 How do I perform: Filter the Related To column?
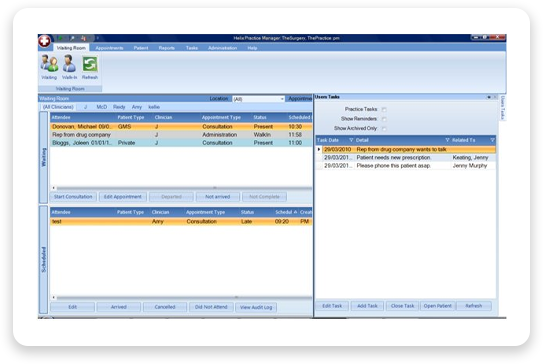(x=492, y=140)
